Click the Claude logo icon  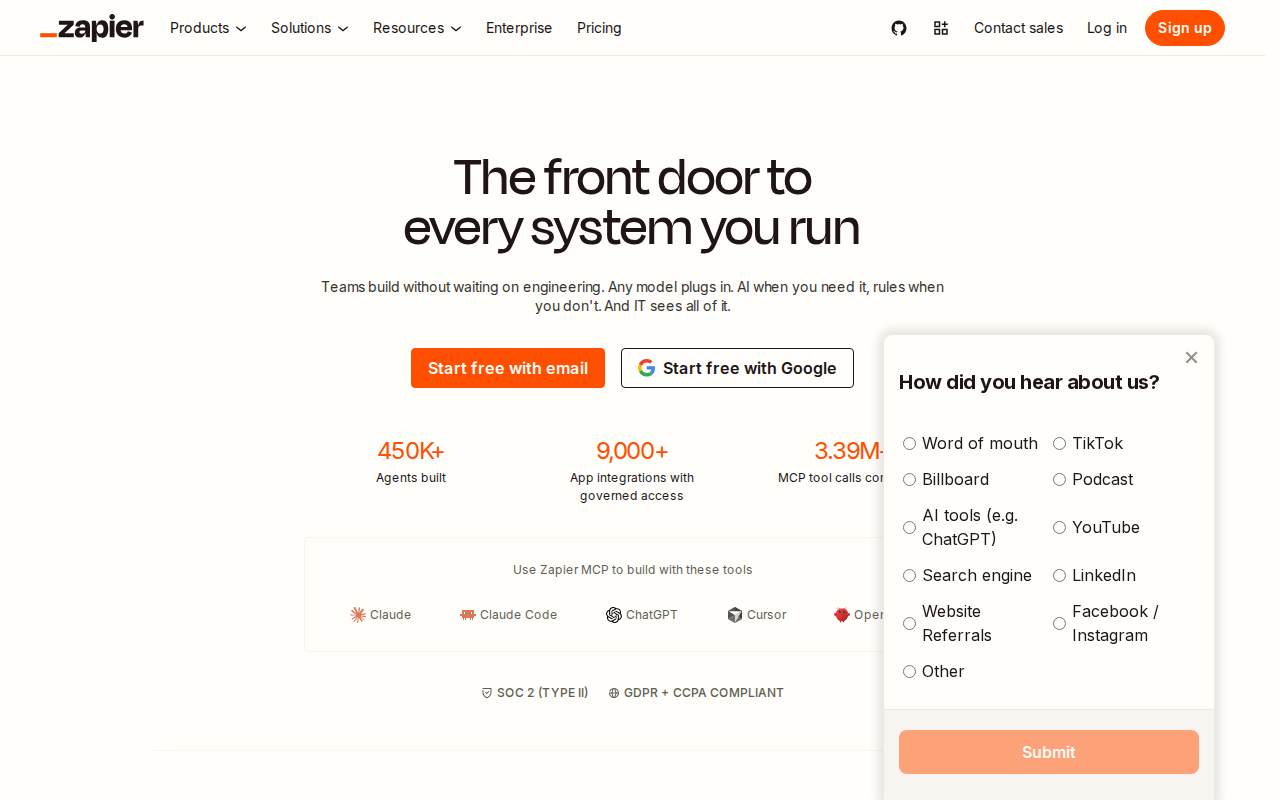pos(358,615)
